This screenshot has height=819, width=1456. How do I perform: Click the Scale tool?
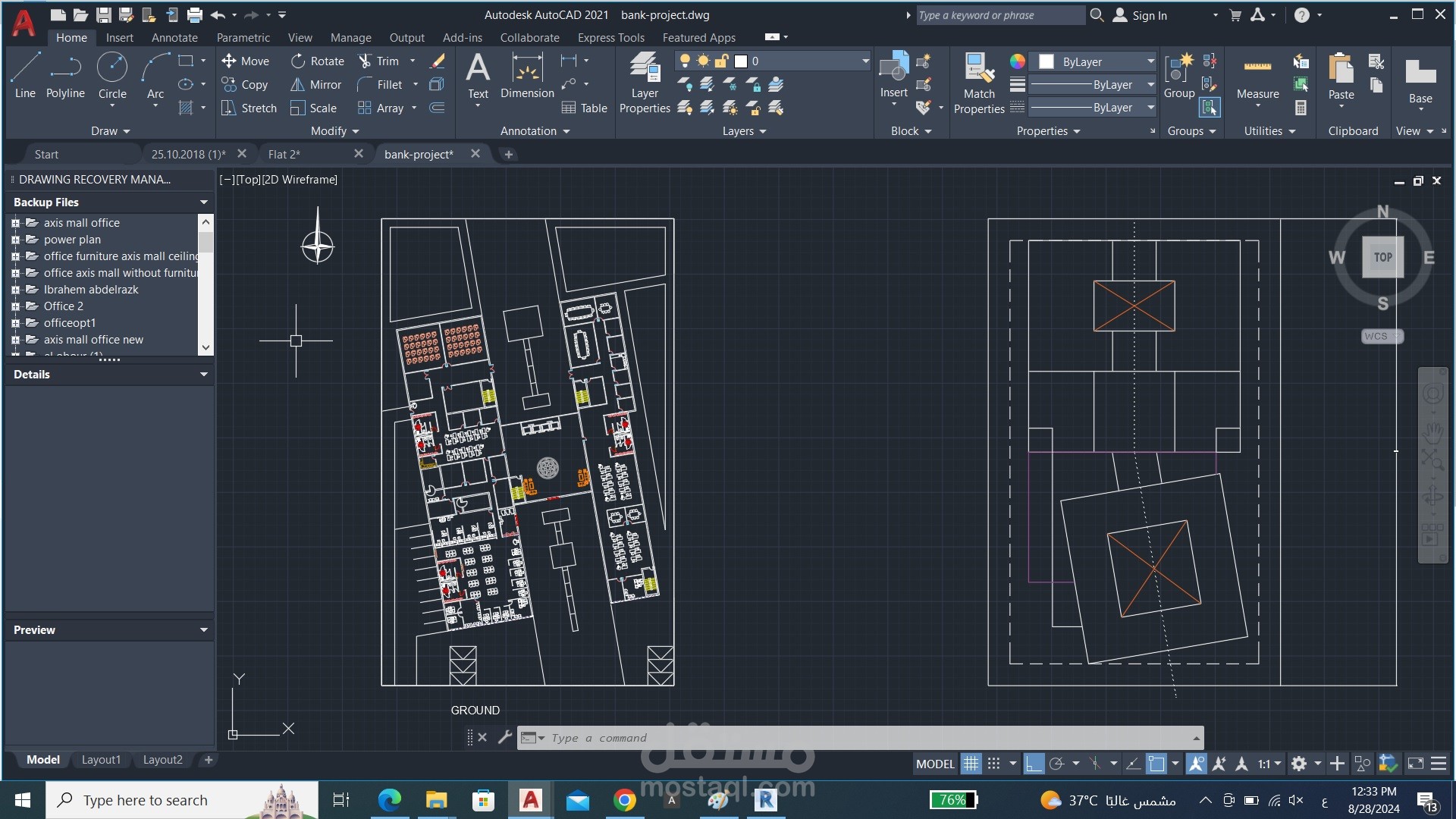[313, 108]
